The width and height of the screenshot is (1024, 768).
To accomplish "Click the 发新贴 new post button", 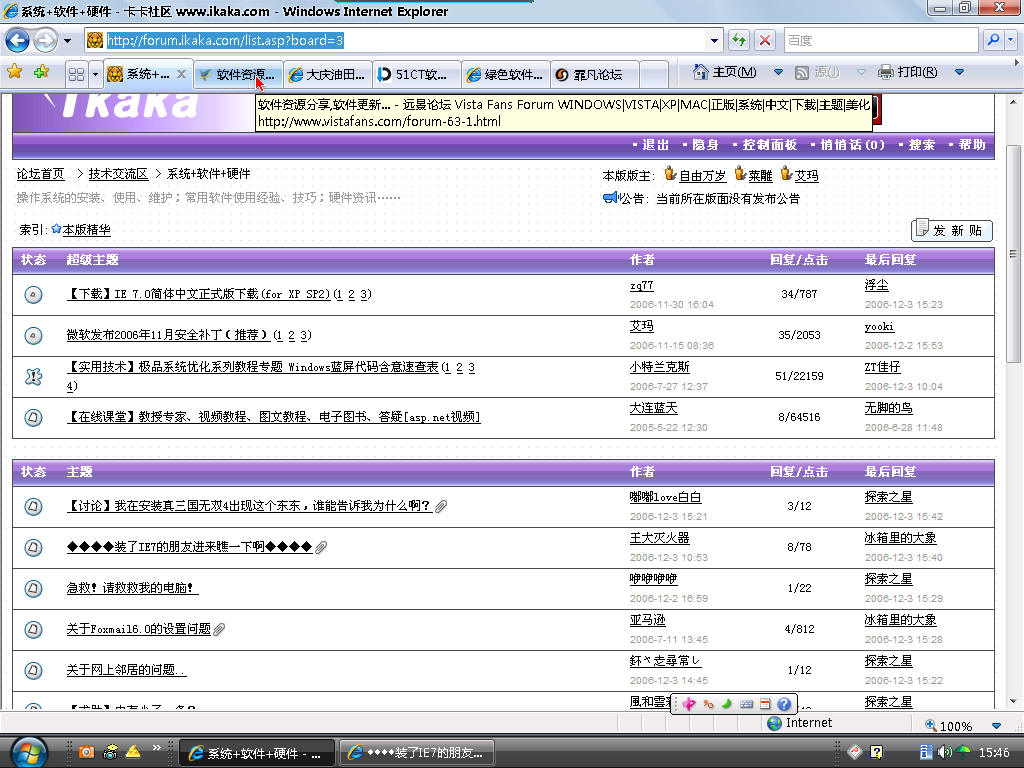I will [950, 230].
